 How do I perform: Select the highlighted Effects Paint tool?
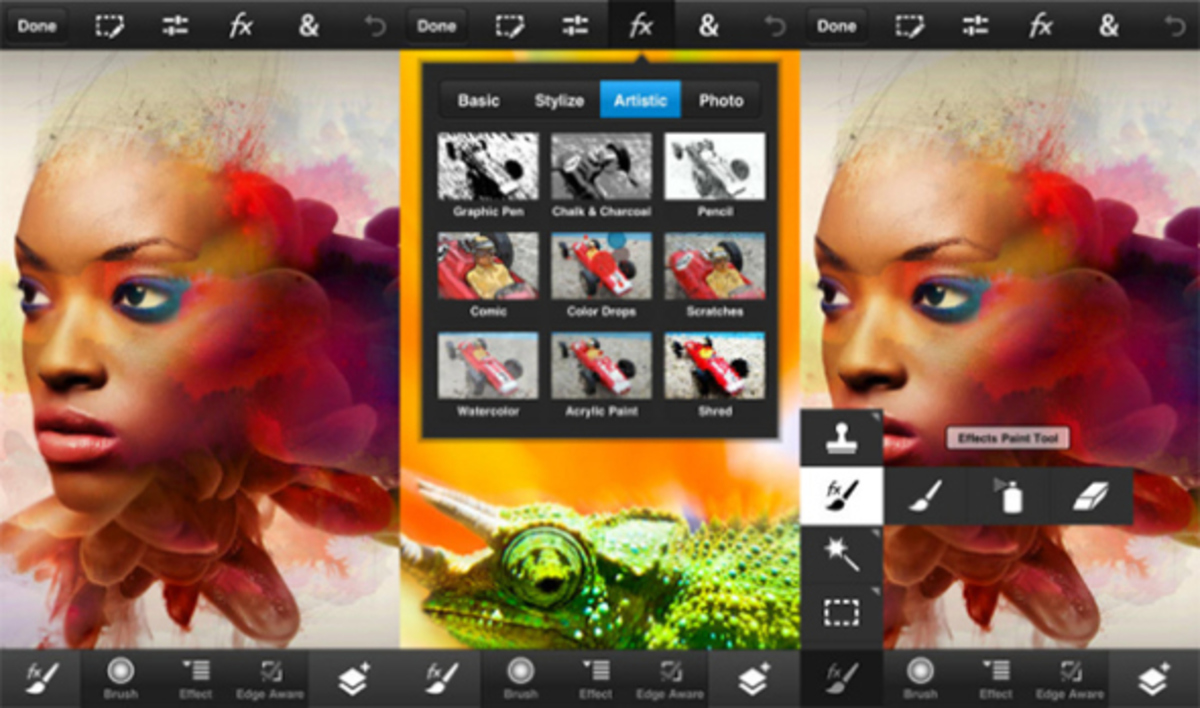coord(841,495)
